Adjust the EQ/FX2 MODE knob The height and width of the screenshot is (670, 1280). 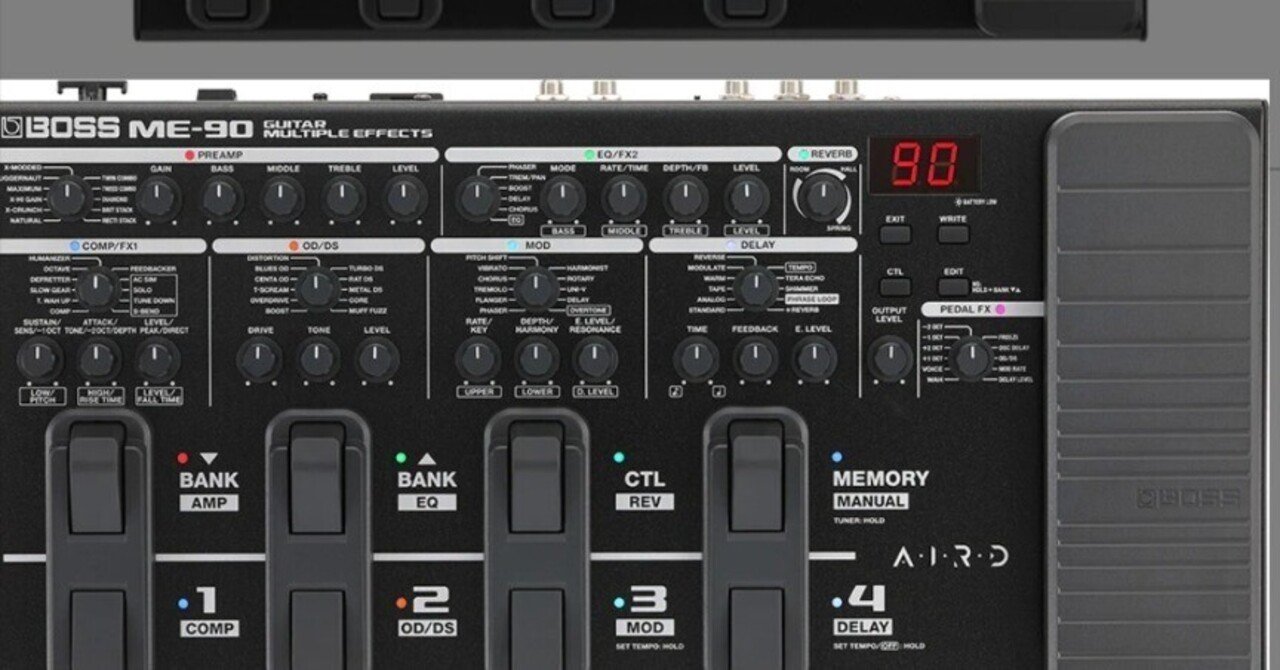pyautogui.click(x=564, y=198)
